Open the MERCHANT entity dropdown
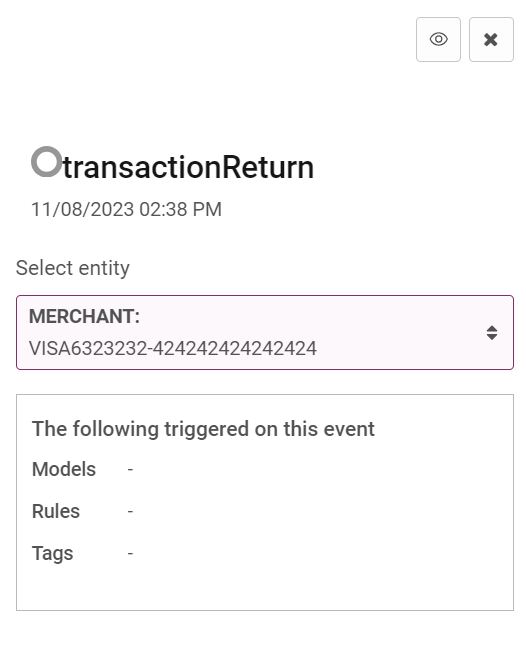 [x=264, y=332]
